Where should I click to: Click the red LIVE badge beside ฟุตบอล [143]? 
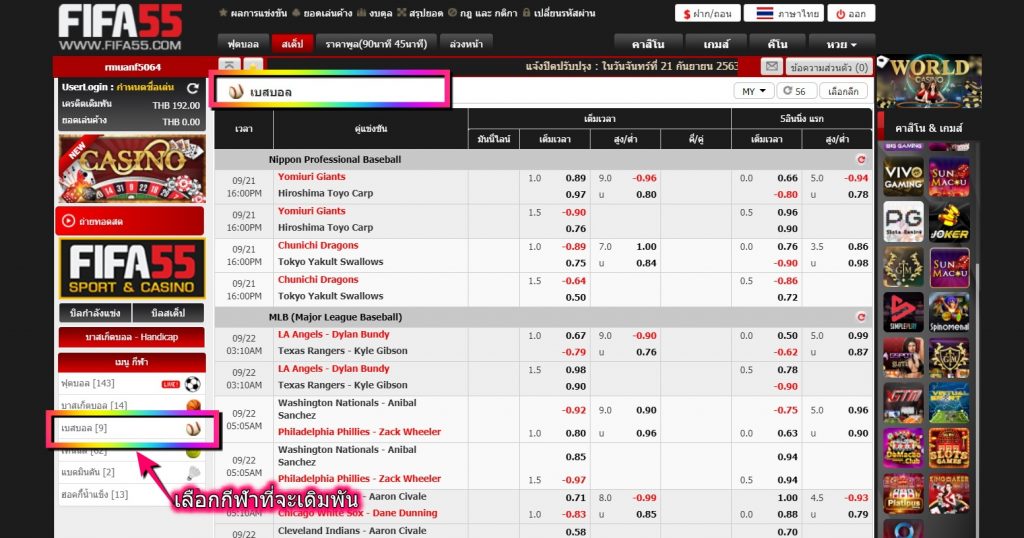(x=170, y=384)
